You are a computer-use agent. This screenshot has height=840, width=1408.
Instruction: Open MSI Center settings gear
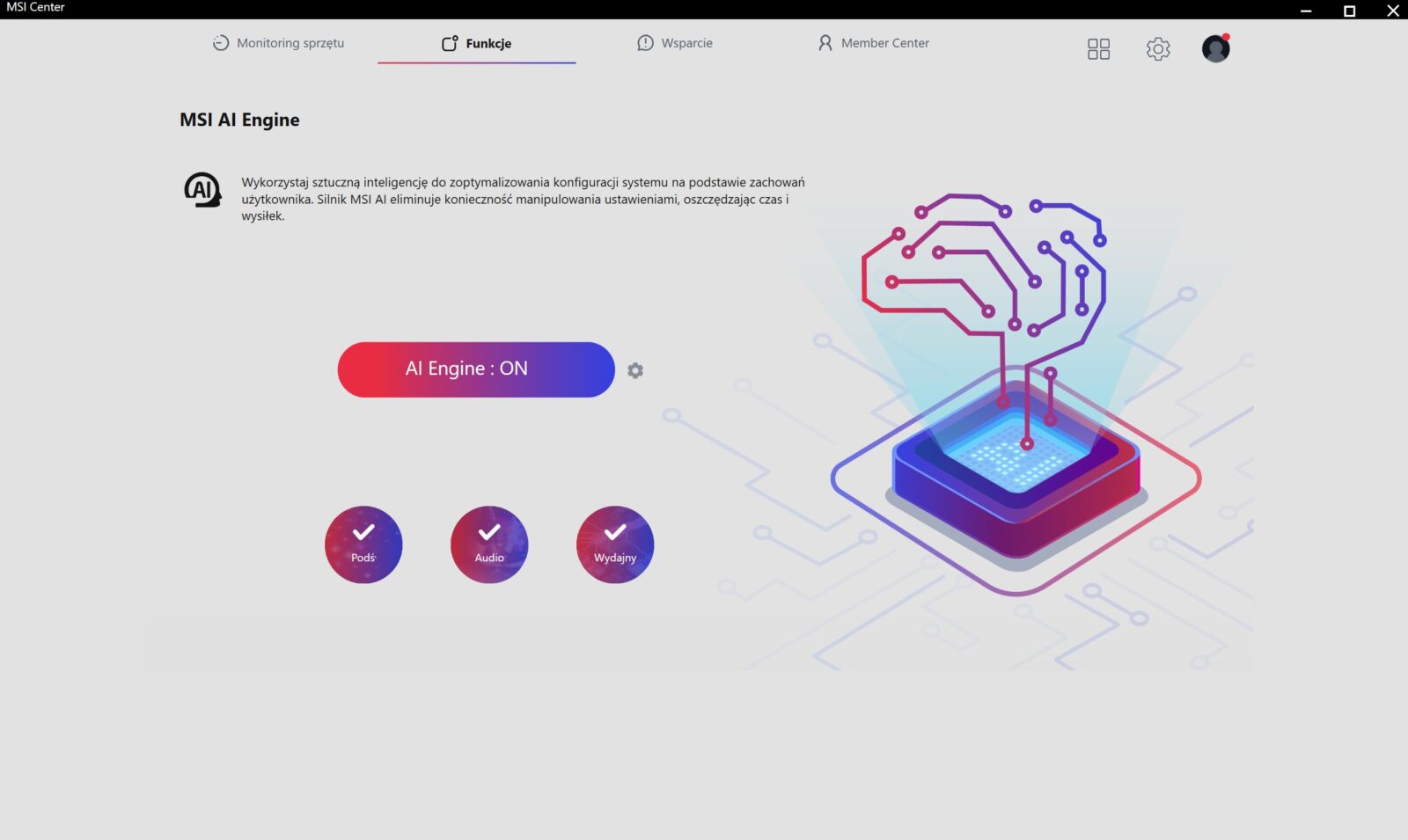[x=1158, y=49]
